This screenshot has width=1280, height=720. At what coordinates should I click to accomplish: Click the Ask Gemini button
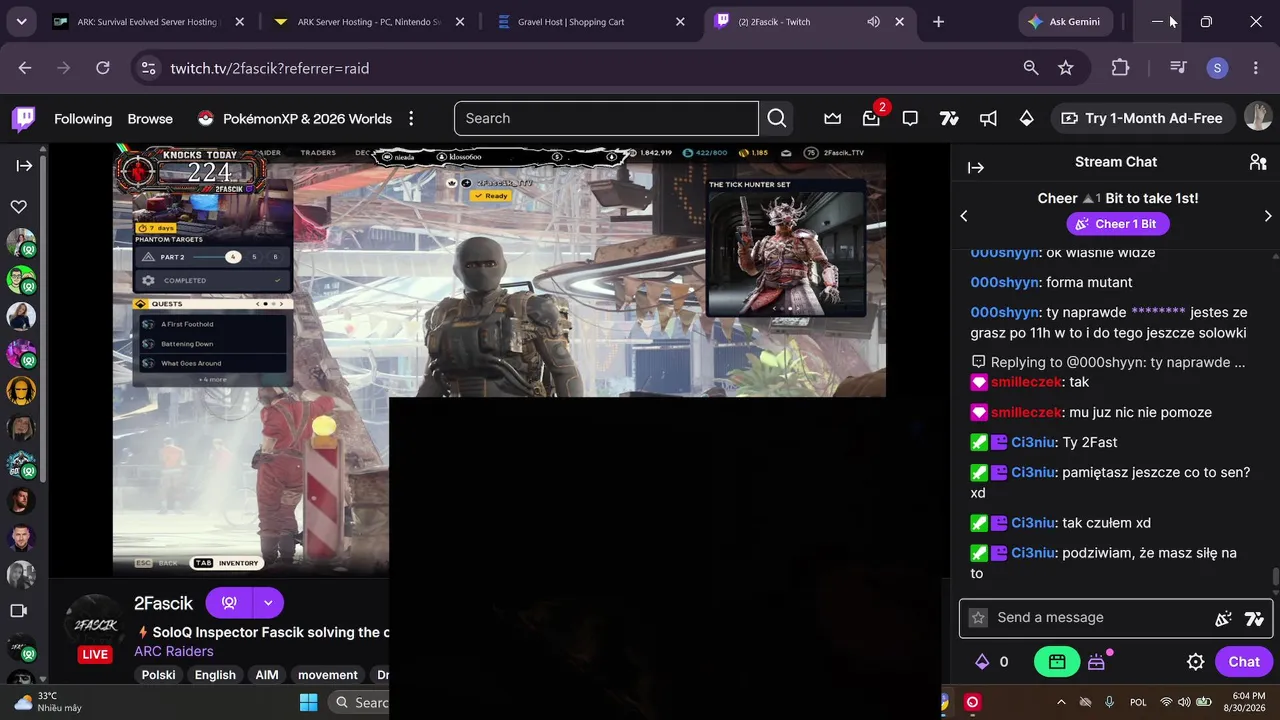tap(1065, 22)
